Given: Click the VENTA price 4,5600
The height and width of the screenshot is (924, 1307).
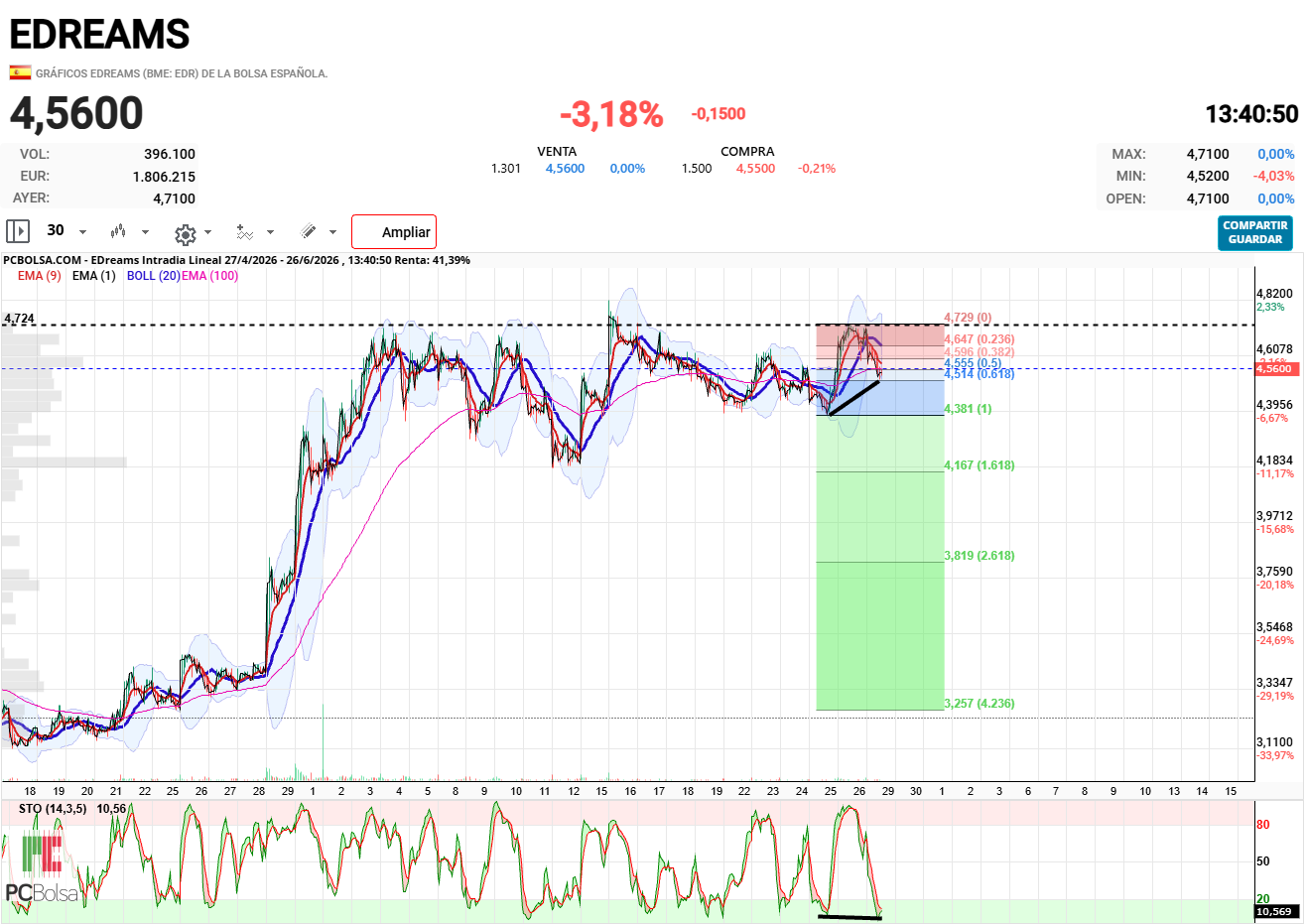Looking at the screenshot, I should click(565, 169).
